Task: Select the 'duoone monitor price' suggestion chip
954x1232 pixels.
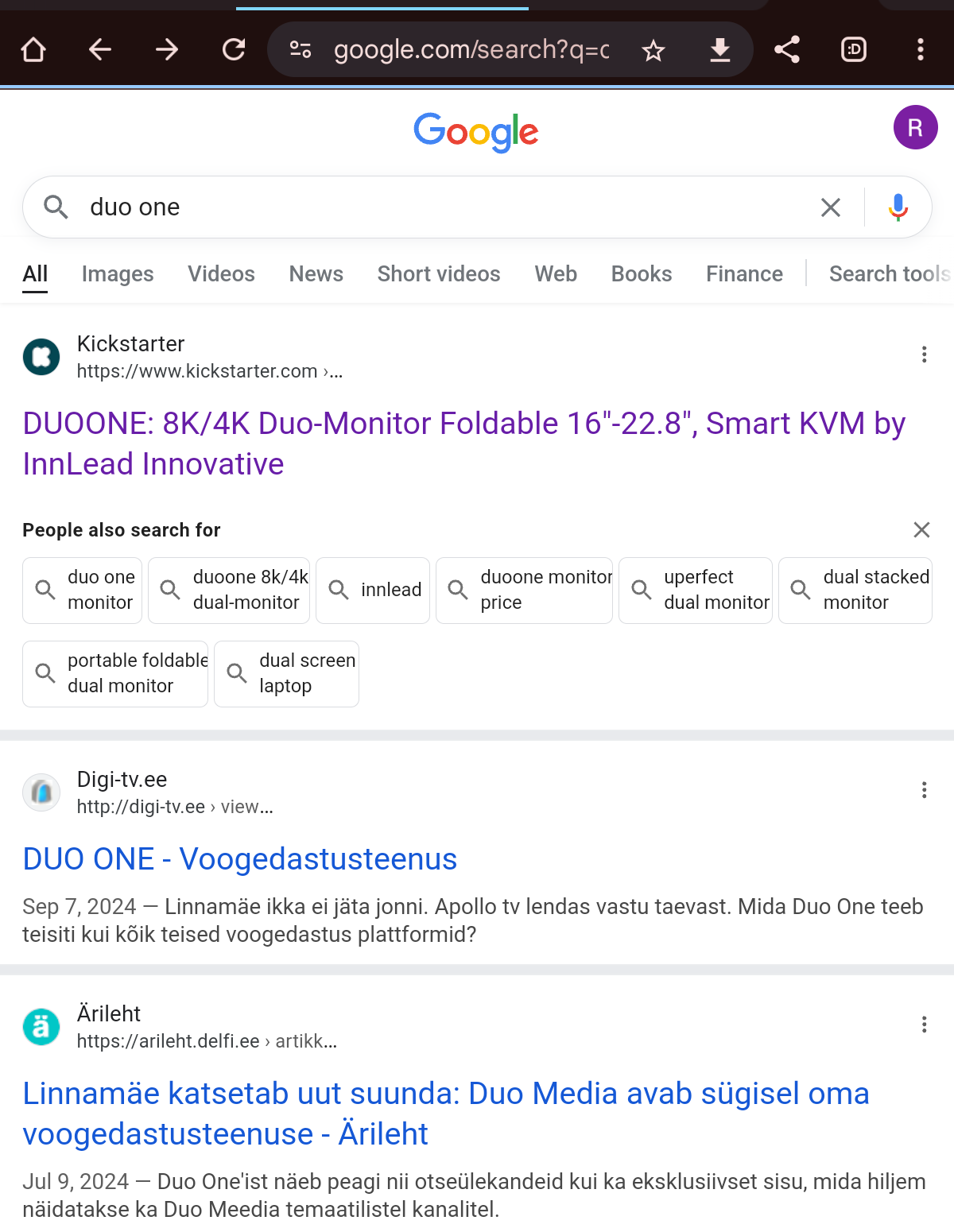Action: tap(524, 590)
